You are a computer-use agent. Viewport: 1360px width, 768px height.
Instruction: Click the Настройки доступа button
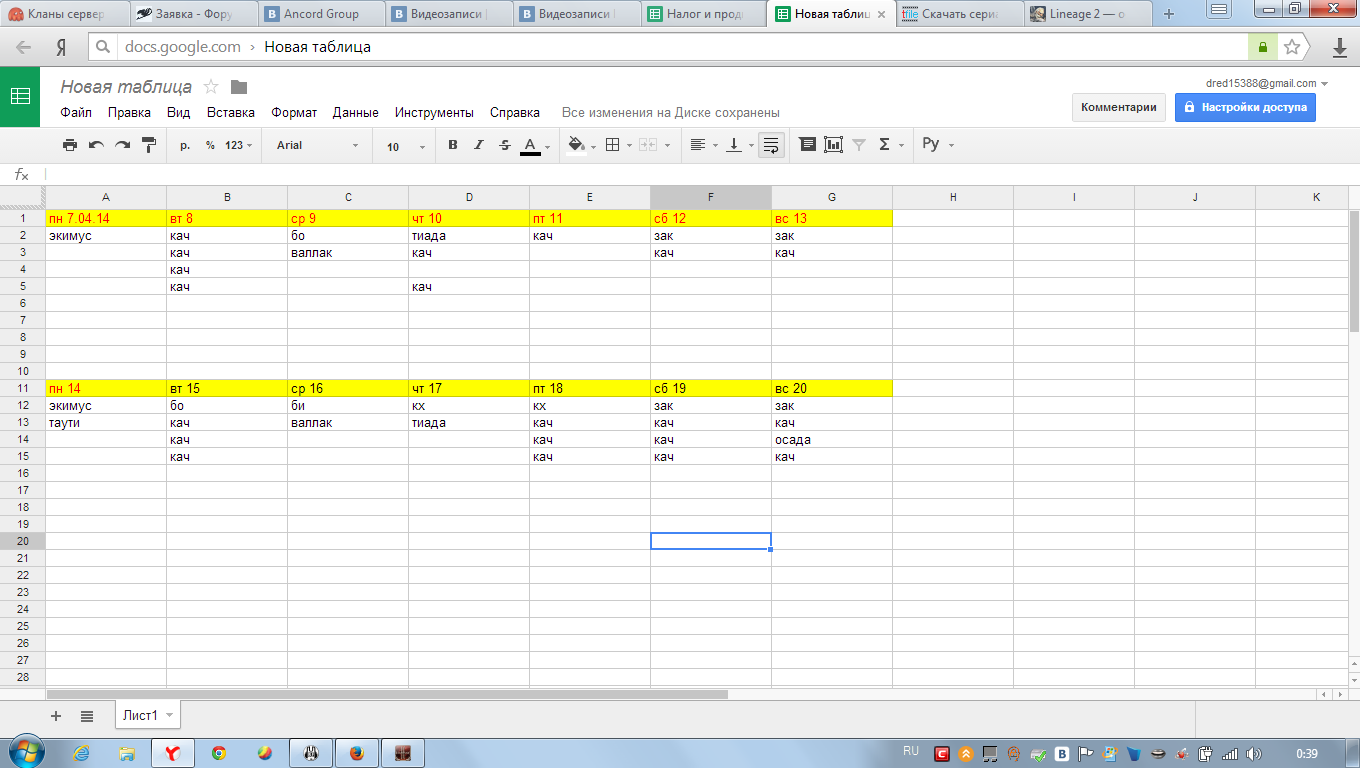(x=1245, y=107)
